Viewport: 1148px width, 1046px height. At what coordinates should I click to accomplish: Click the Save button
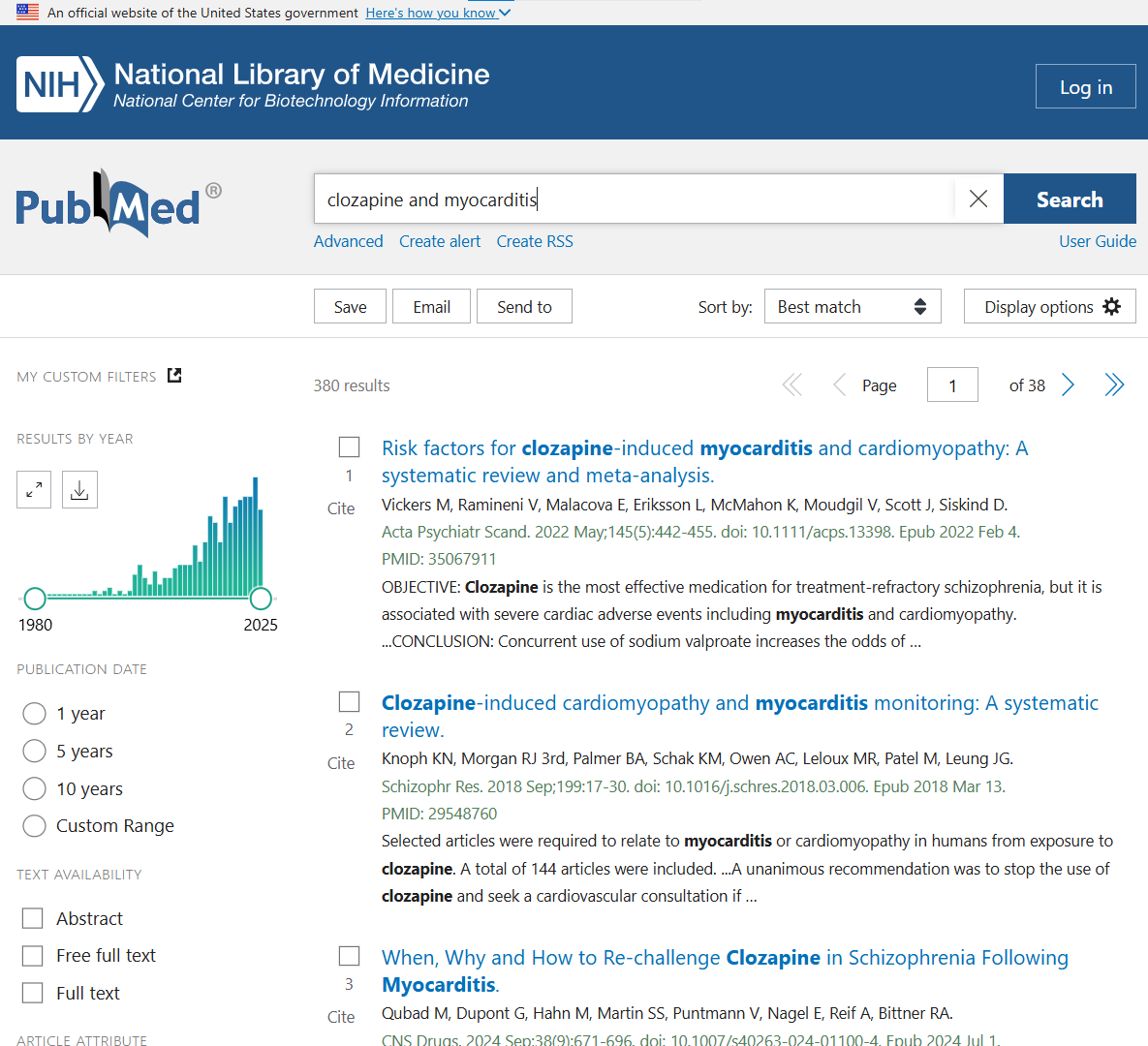click(350, 306)
